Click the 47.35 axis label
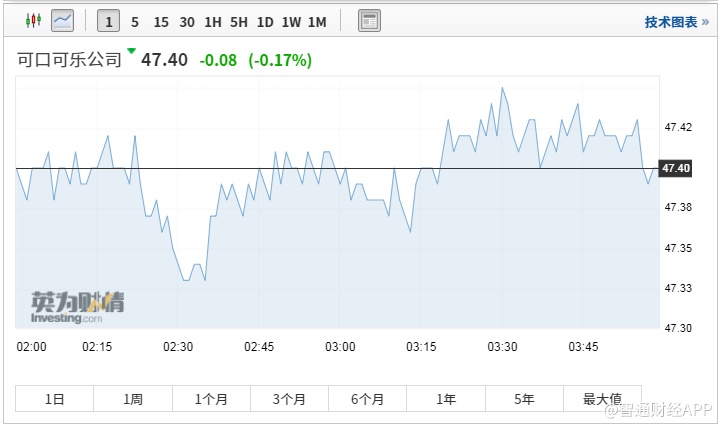722x429 pixels. tap(678, 248)
